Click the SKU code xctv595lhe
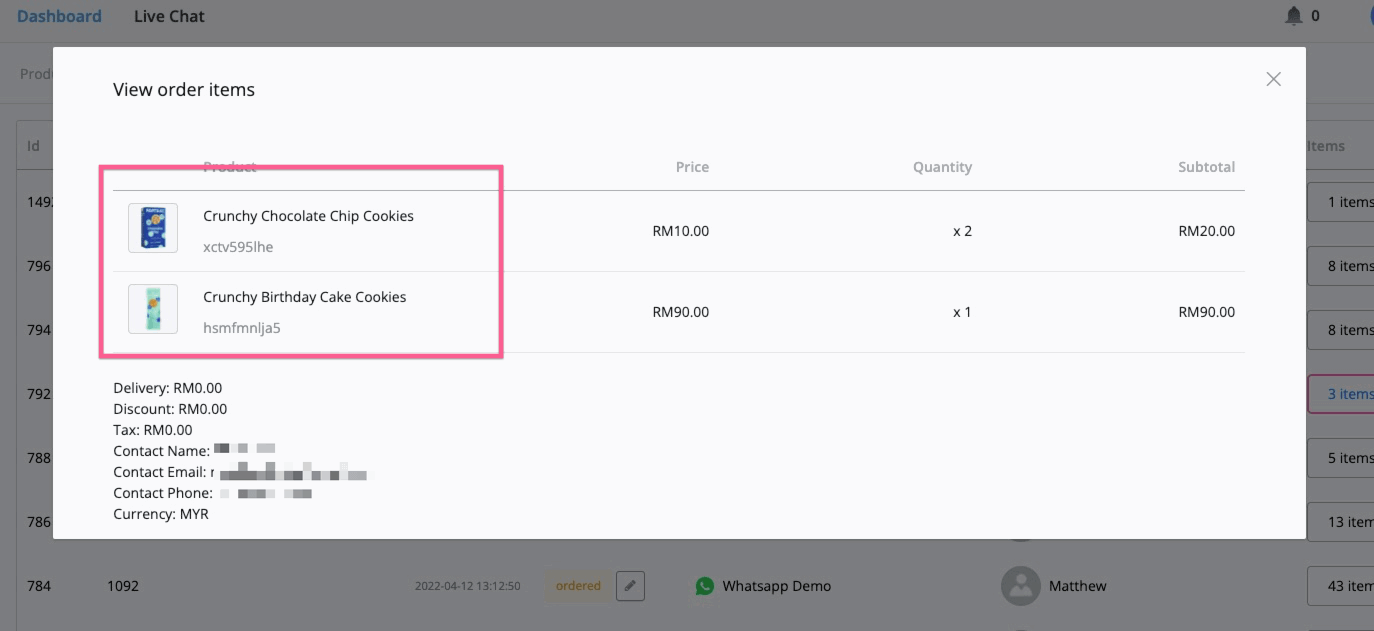Screen dimensions: 1374x631 238,247
